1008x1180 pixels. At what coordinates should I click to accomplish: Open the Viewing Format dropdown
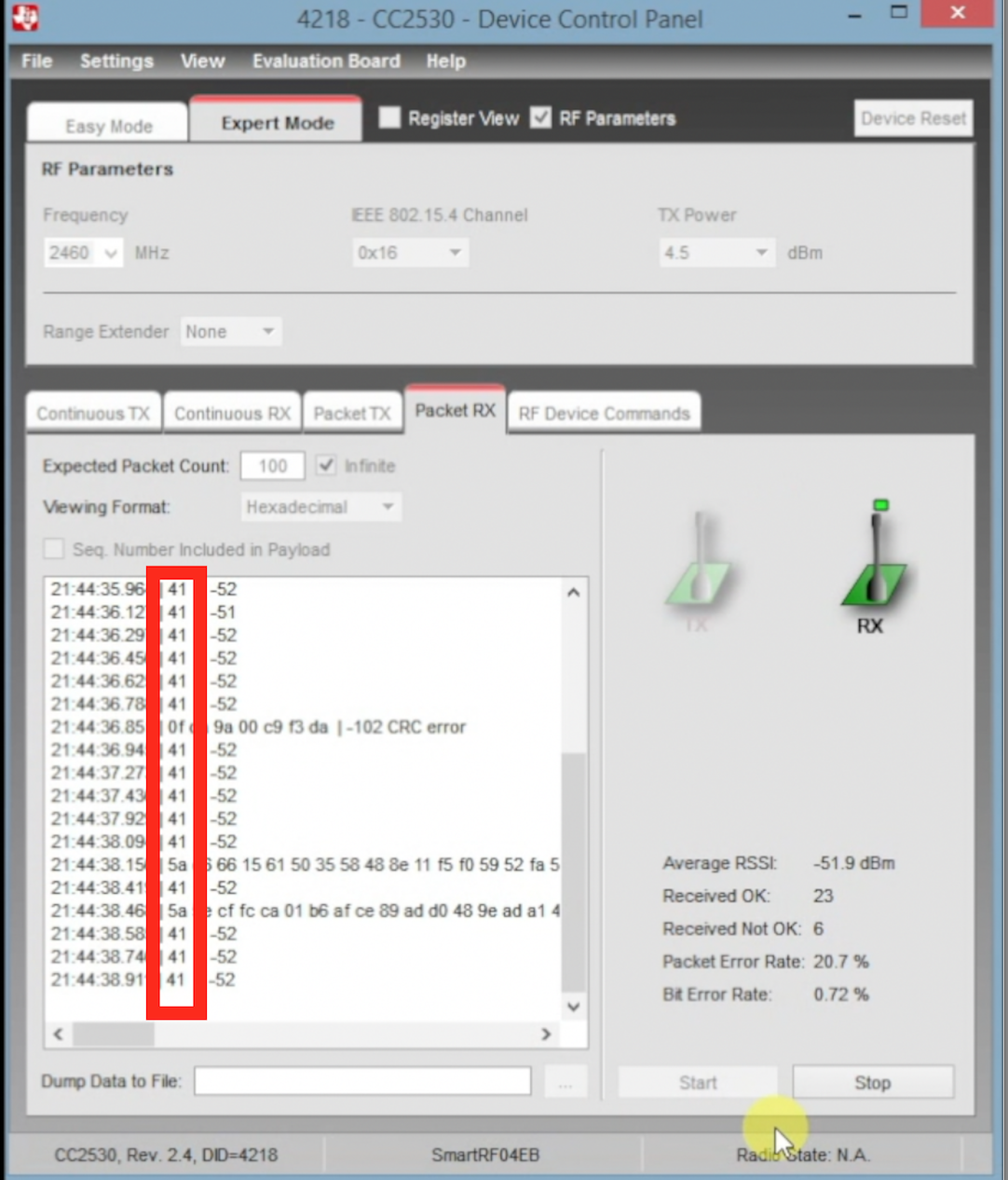tap(320, 507)
